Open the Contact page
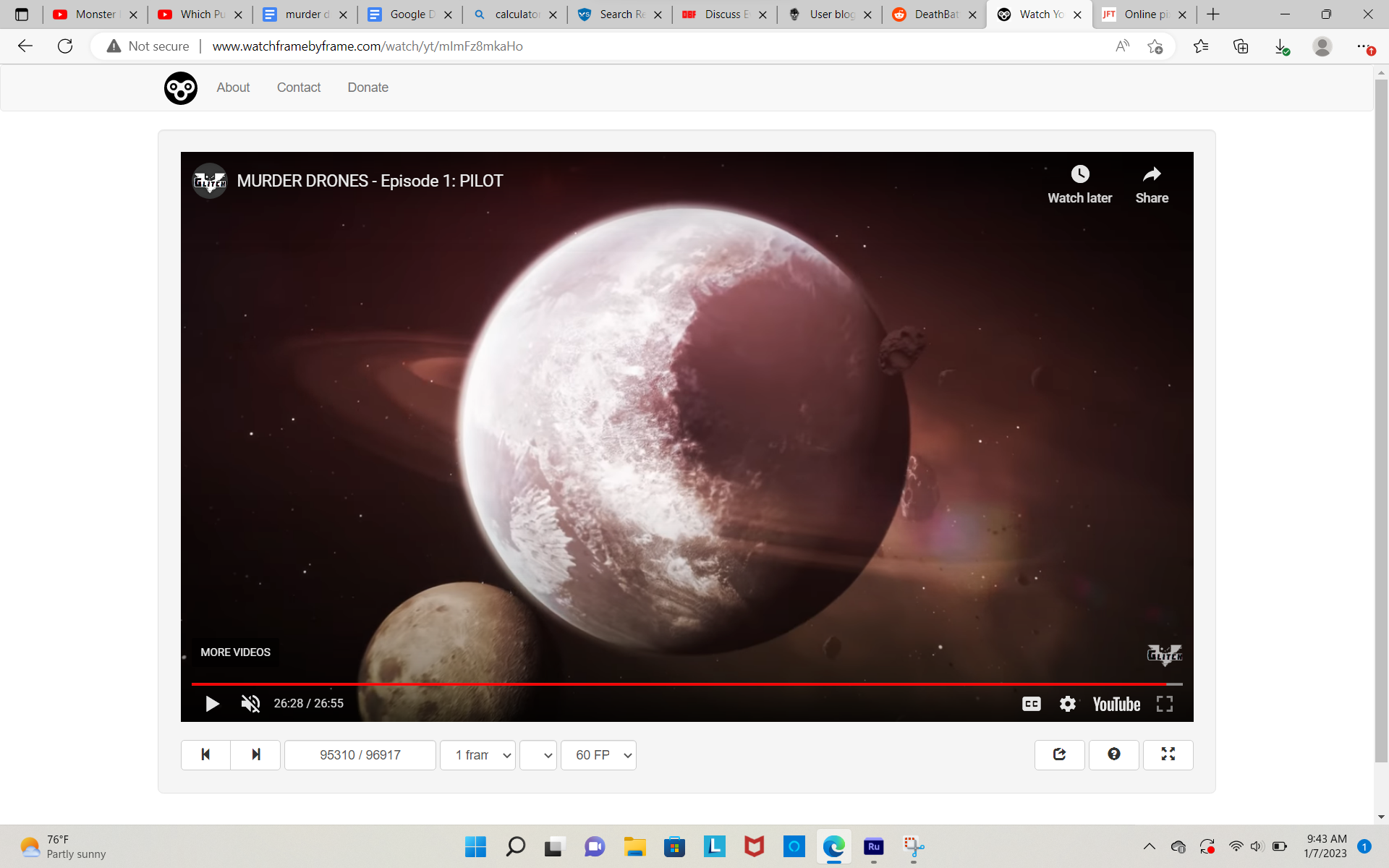The image size is (1389, 868). click(x=299, y=88)
